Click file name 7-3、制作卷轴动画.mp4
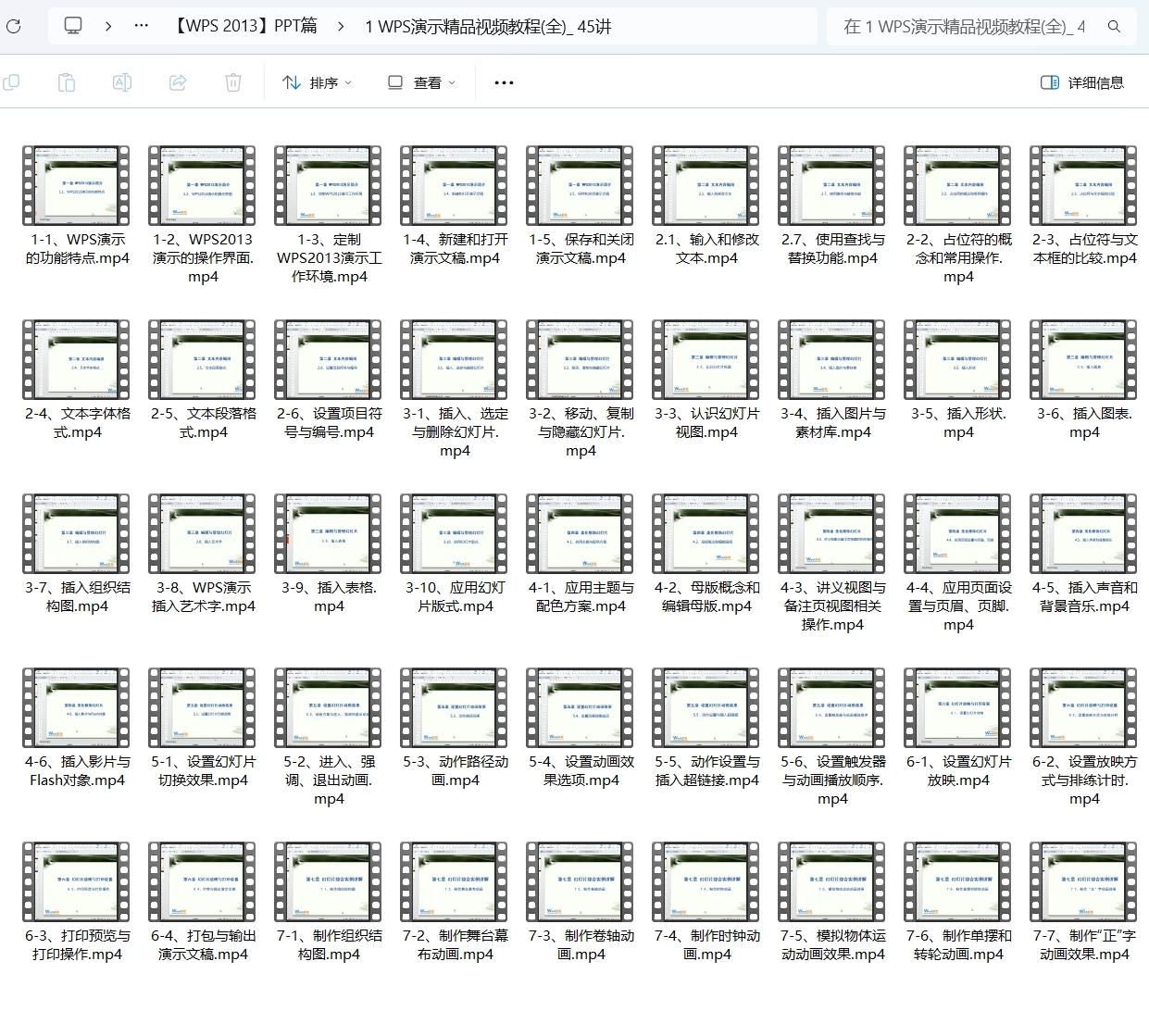 pos(581,944)
